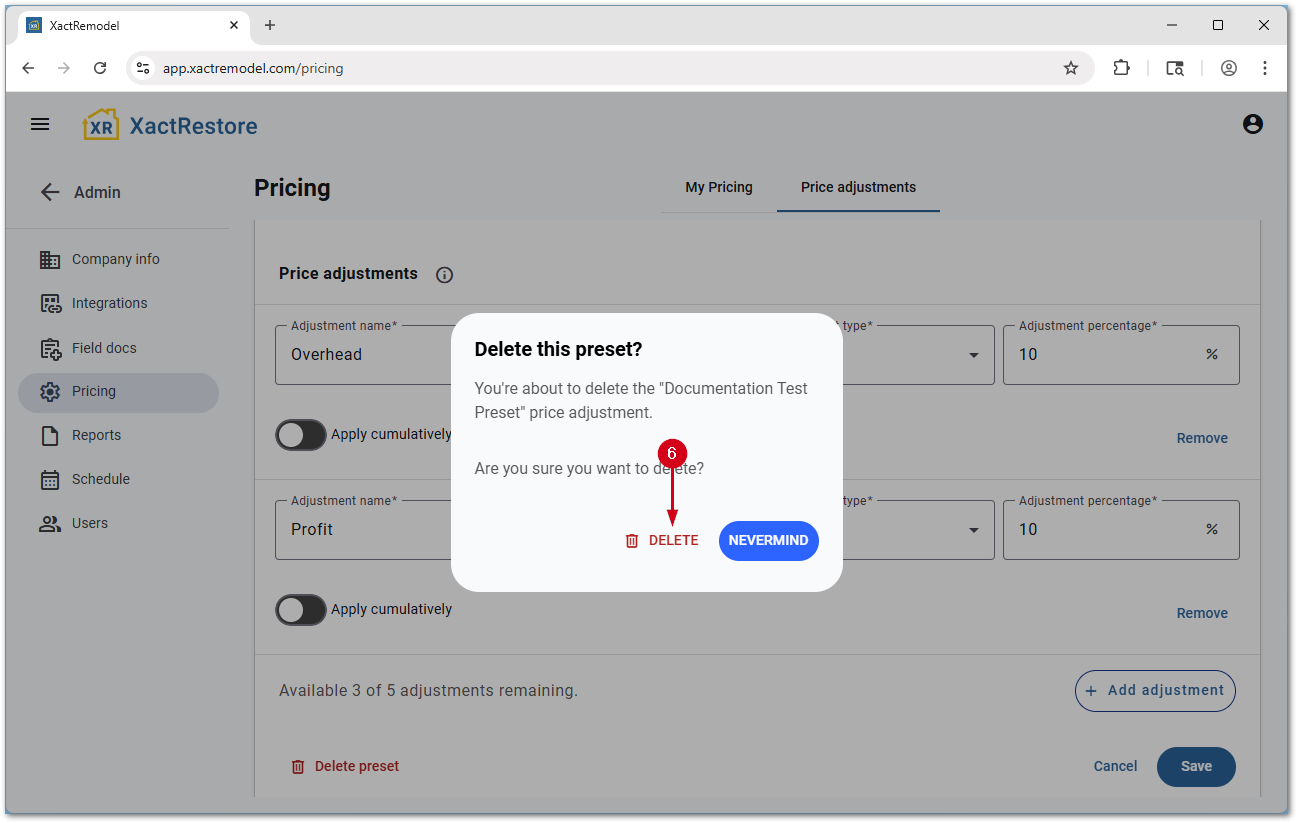Toggle Apply cumulatively for Overhead adjustment
Screen dimensions: 1297x823
pos(301,435)
